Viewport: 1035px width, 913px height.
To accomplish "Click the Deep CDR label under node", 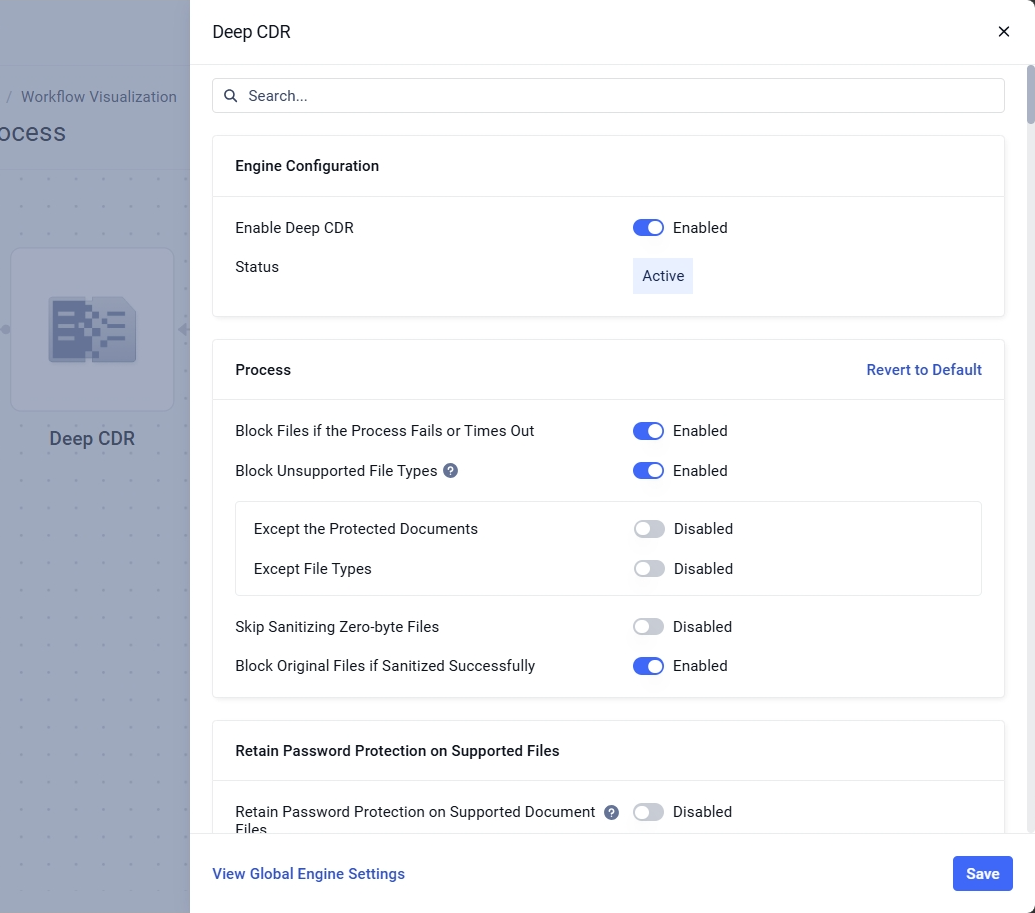I will coord(92,438).
